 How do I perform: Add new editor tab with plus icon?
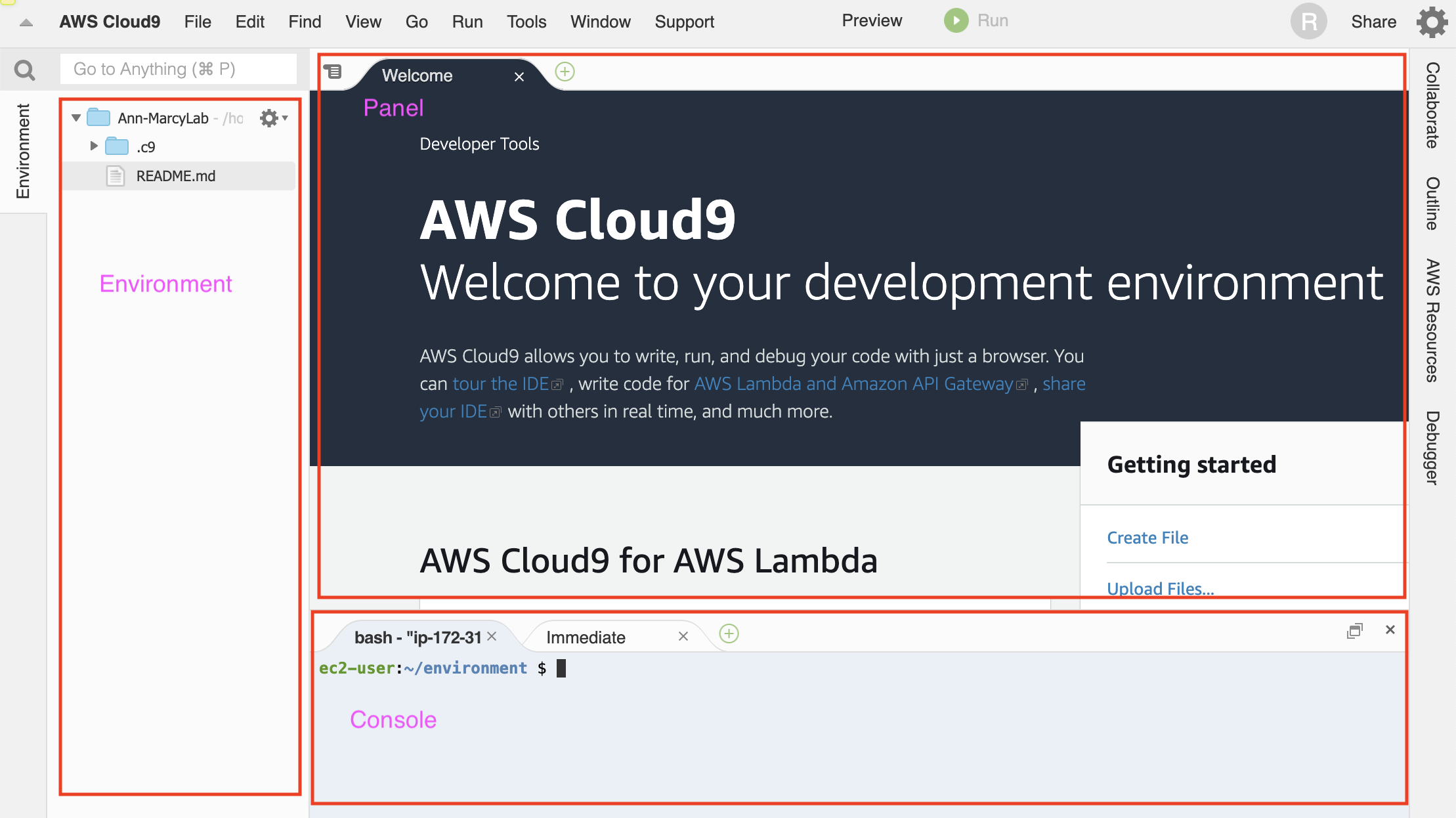pos(565,72)
